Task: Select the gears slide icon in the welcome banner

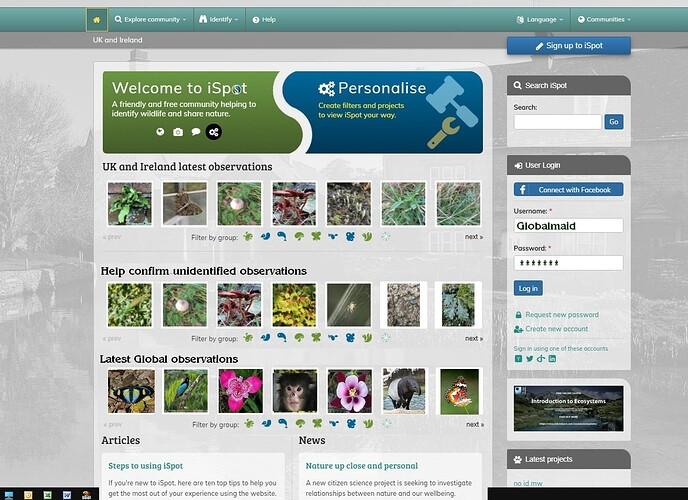Action: (x=214, y=132)
